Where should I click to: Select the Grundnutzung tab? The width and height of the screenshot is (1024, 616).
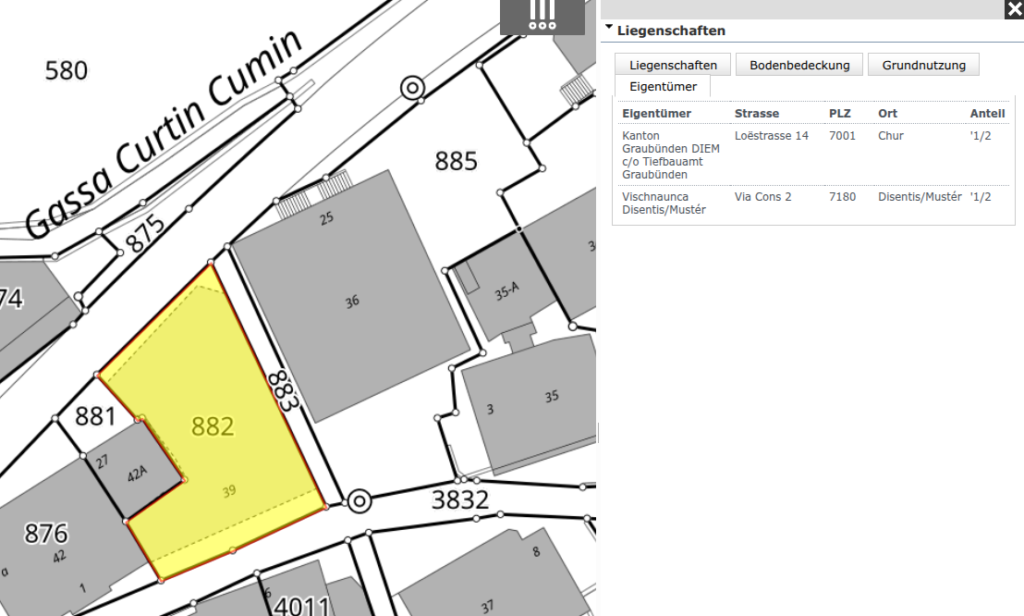[x=923, y=65]
